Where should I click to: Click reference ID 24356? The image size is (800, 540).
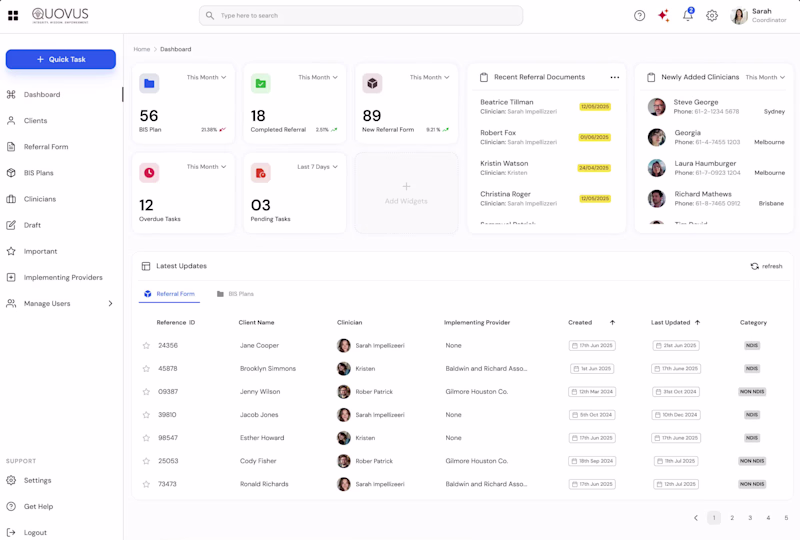(168, 346)
